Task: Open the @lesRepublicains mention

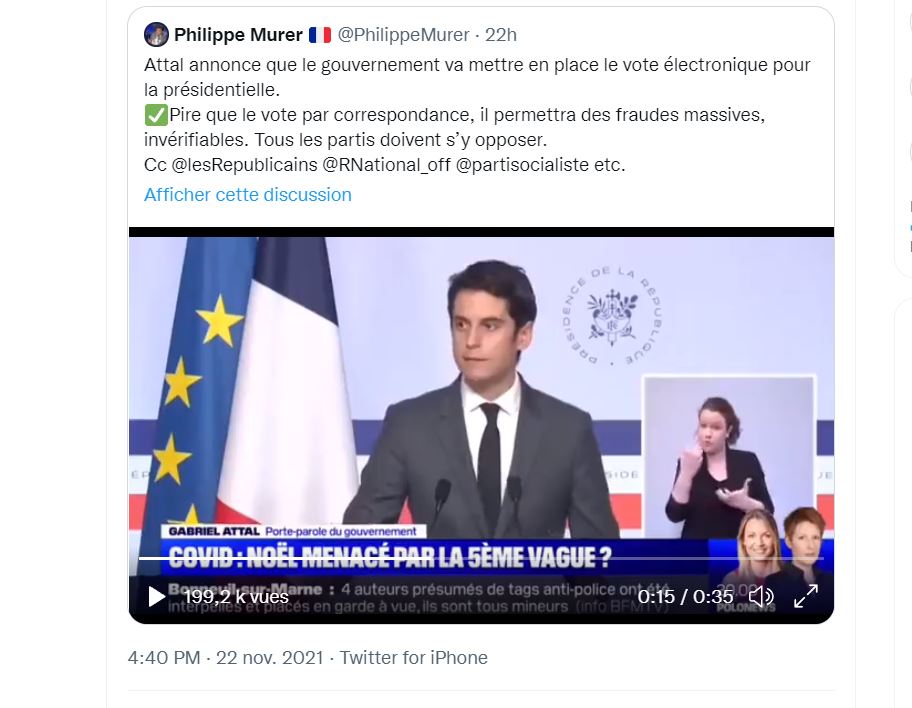Action: coord(244,165)
